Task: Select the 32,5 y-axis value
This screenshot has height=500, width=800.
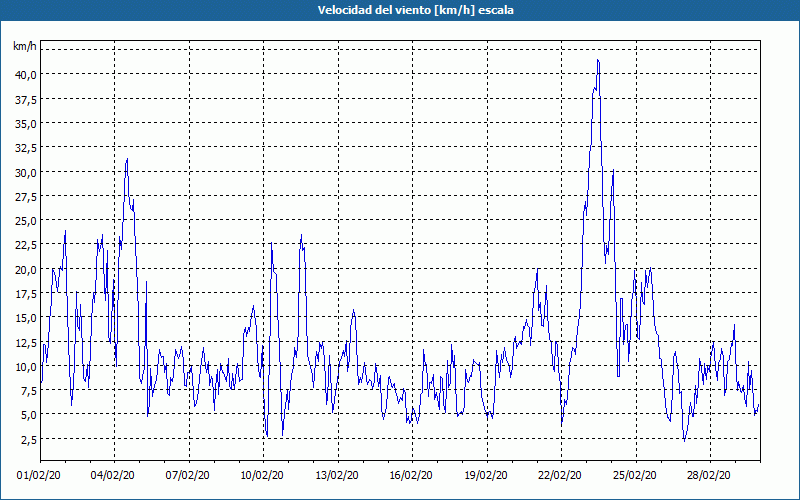Action: 26,148
